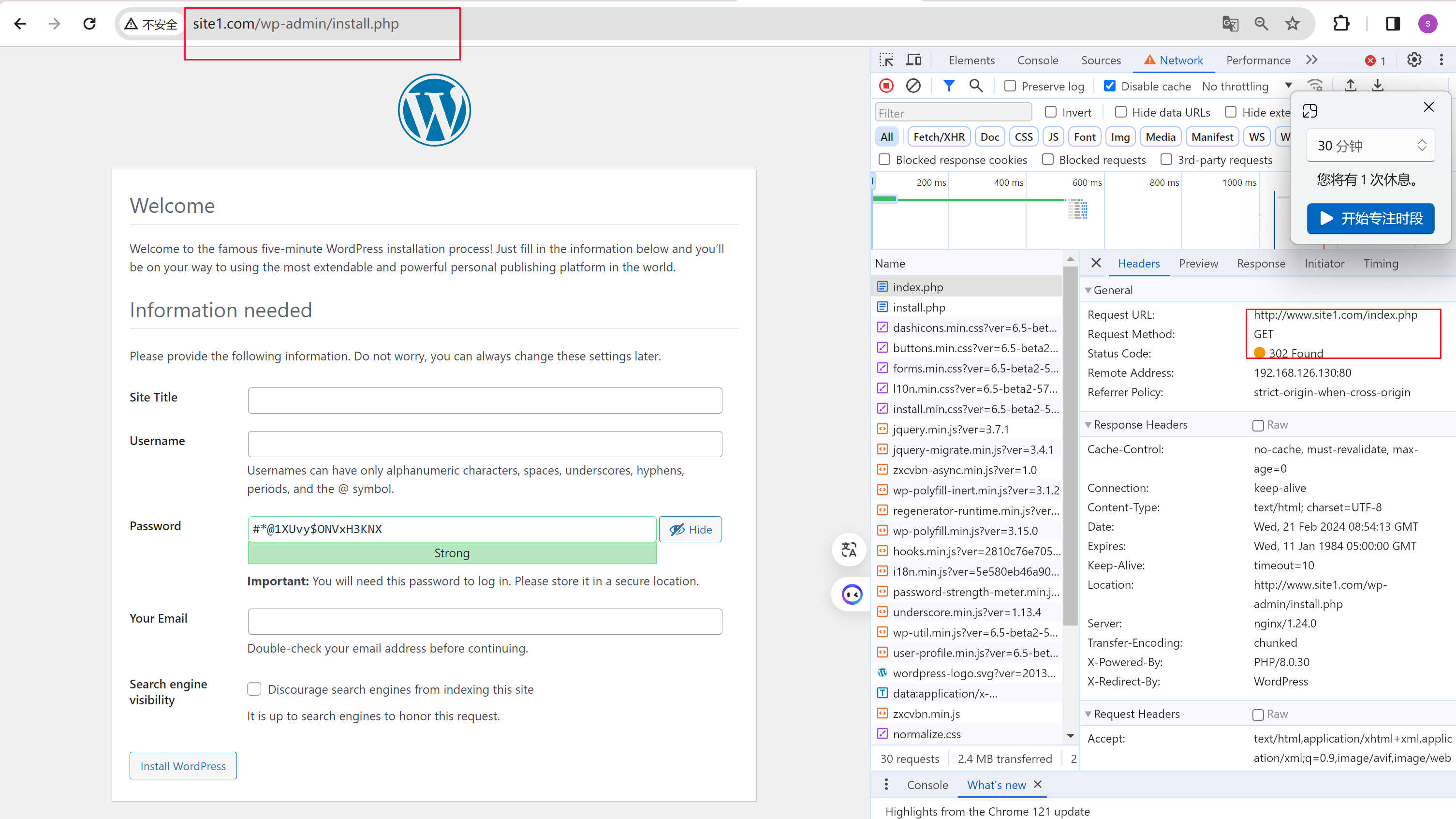Check Discourage search engines from indexing
This screenshot has height=819, width=1456.
pos(254,689)
